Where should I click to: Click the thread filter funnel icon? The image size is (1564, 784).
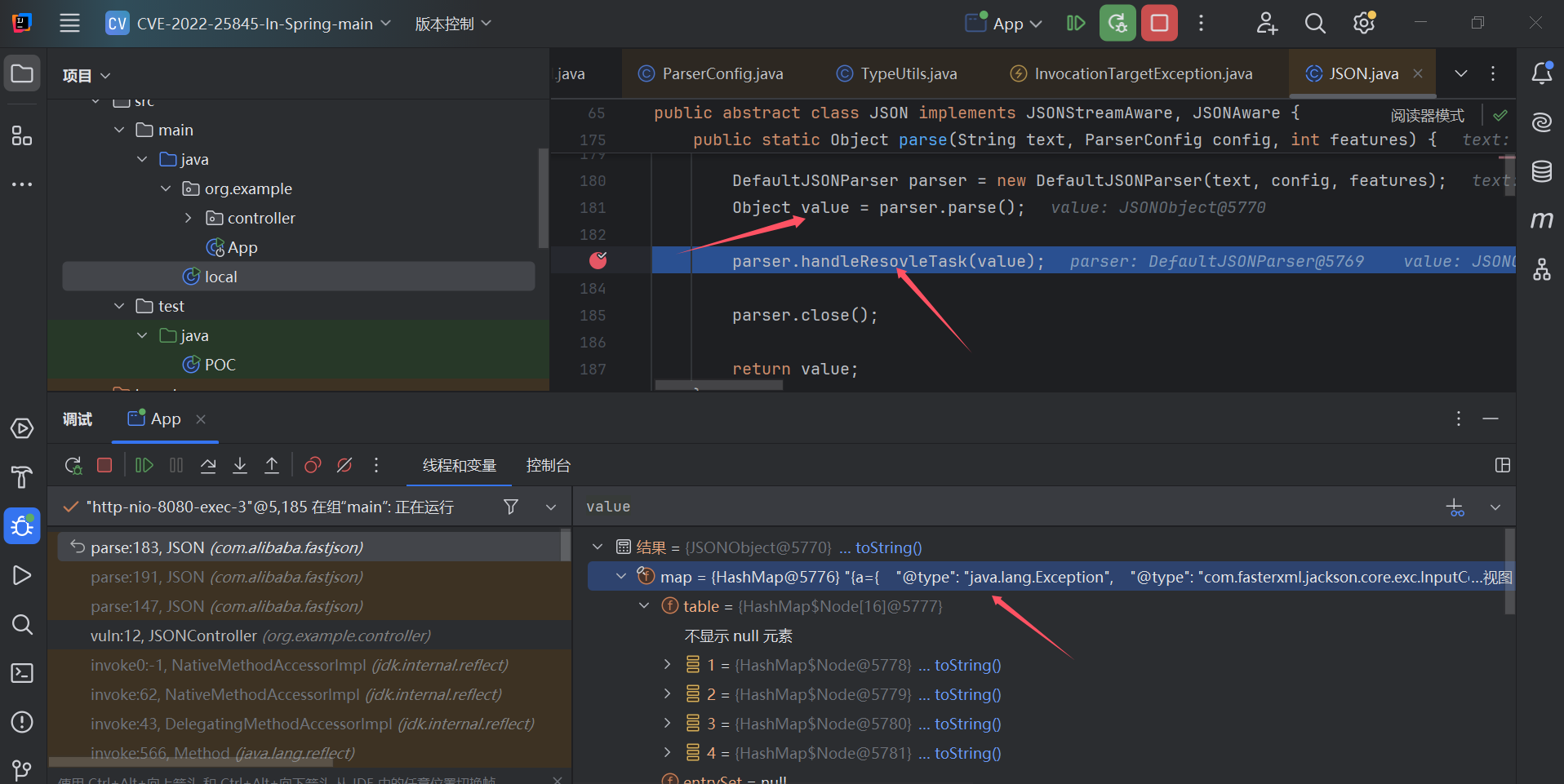(511, 507)
